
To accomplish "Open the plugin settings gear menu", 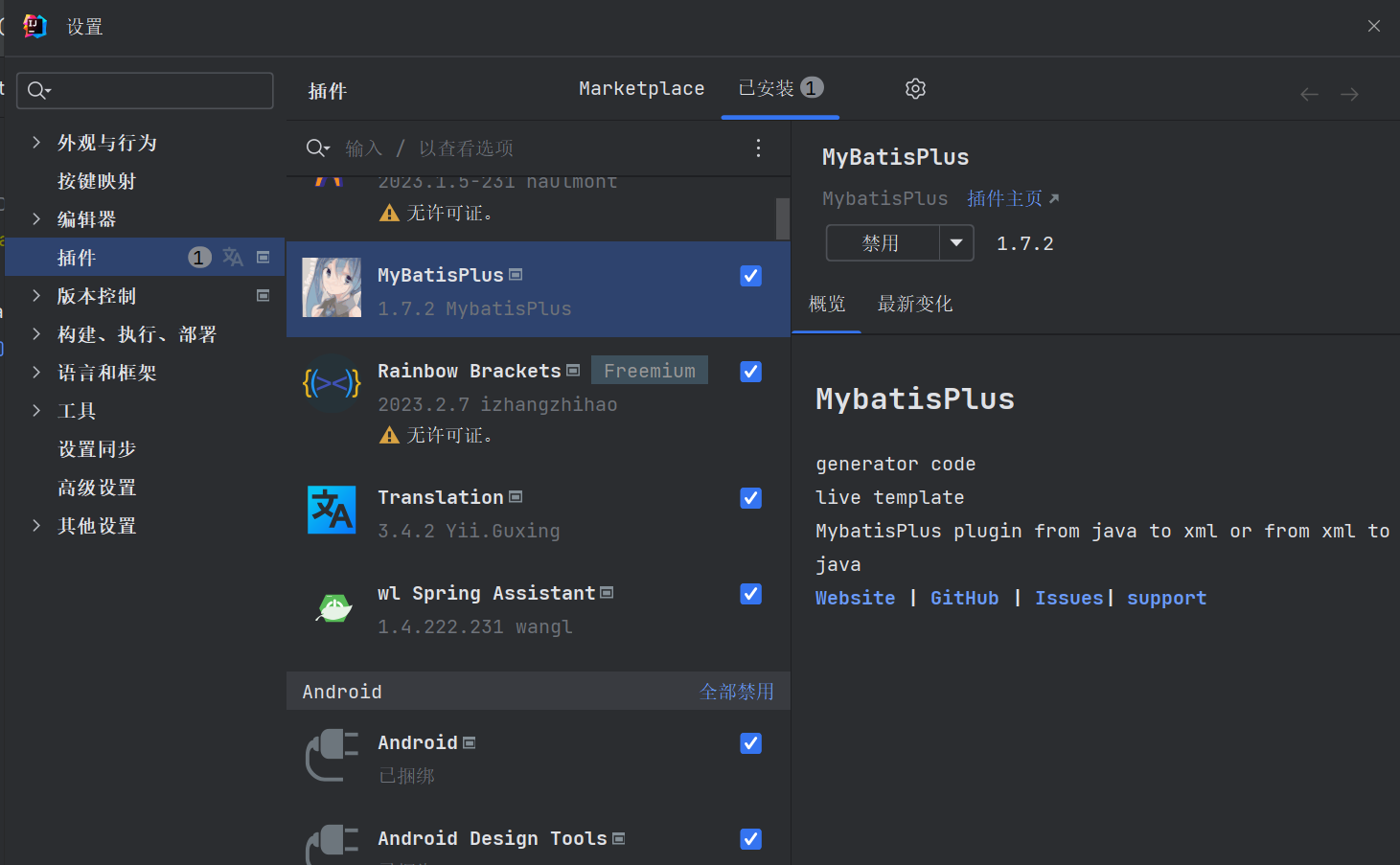I will point(915,89).
